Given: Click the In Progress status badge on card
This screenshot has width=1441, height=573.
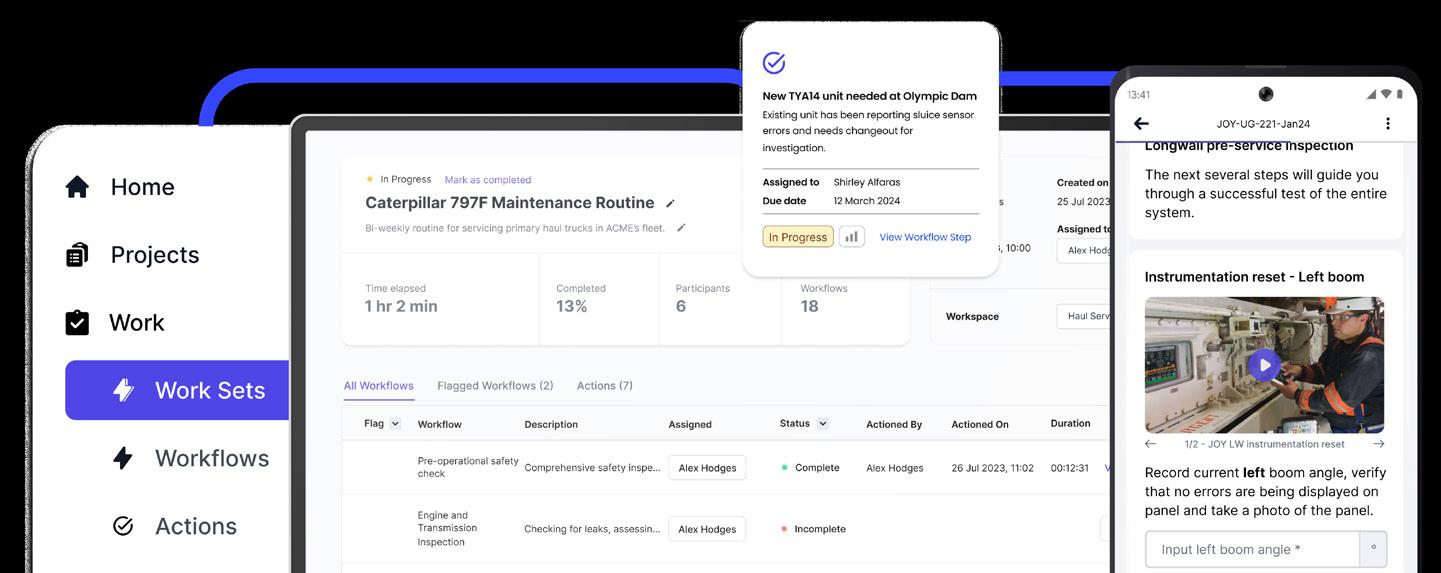Looking at the screenshot, I should (x=798, y=237).
